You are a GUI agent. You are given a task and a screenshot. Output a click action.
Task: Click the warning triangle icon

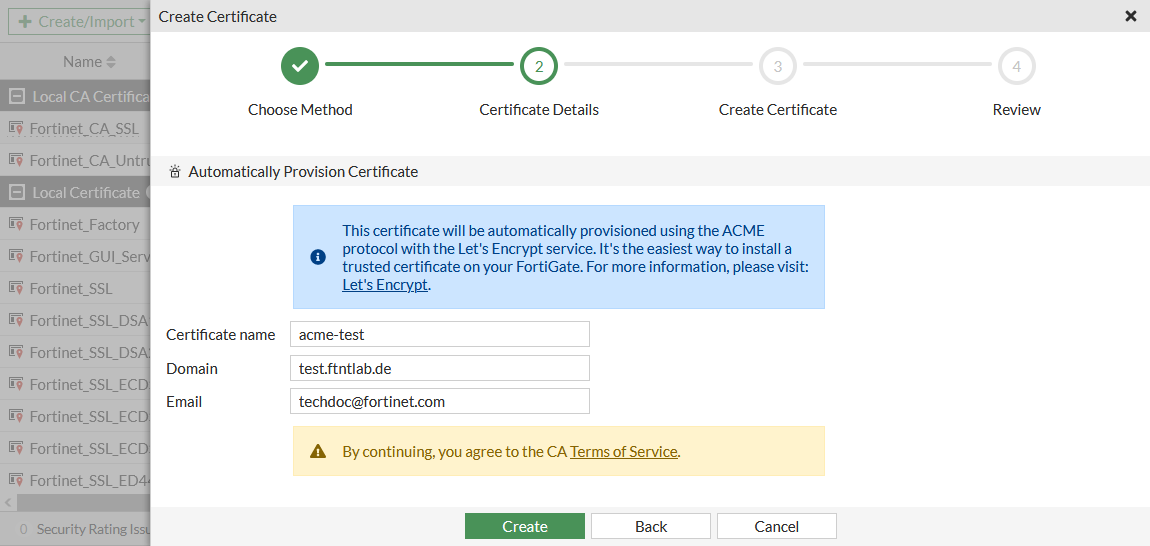click(x=318, y=451)
